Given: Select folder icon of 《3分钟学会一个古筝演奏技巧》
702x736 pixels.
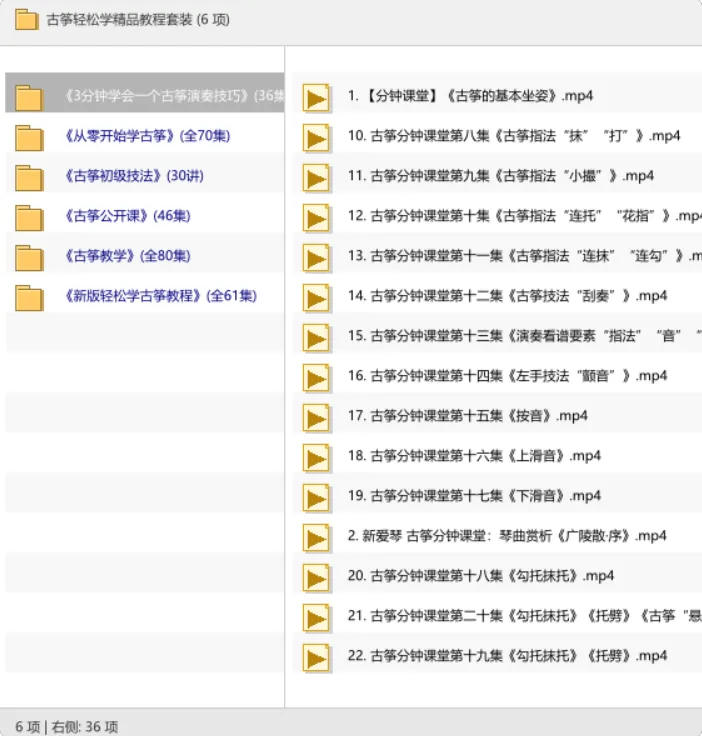Looking at the screenshot, I should [29, 98].
